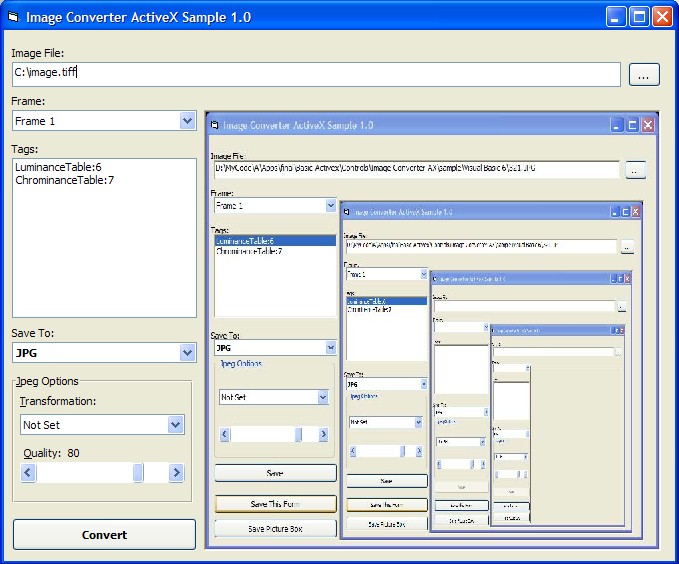679x564 pixels.
Task: Click the Quality: 80 label
Action: 51,453
